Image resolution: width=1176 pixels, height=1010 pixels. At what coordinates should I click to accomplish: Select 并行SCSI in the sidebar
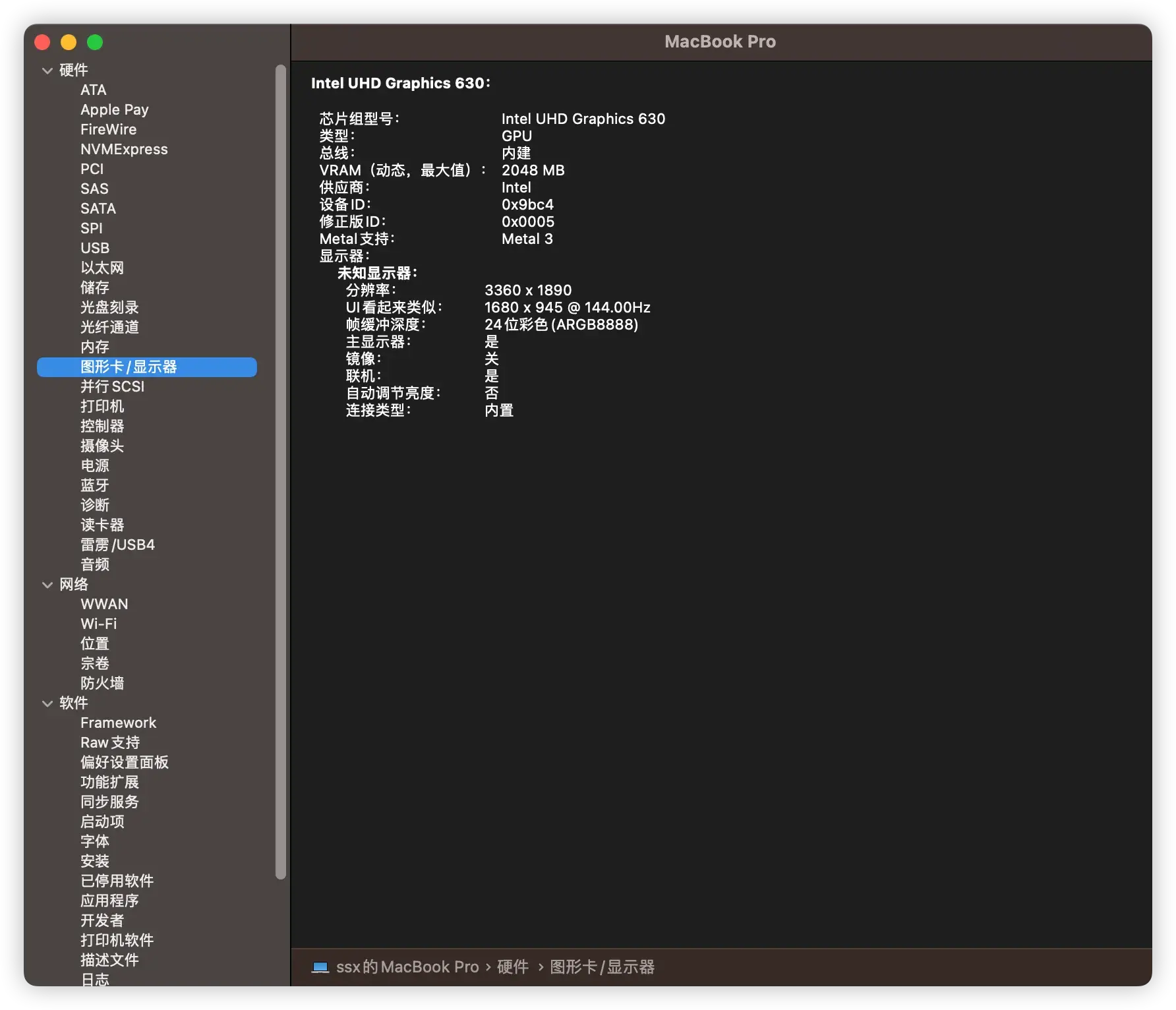(113, 386)
